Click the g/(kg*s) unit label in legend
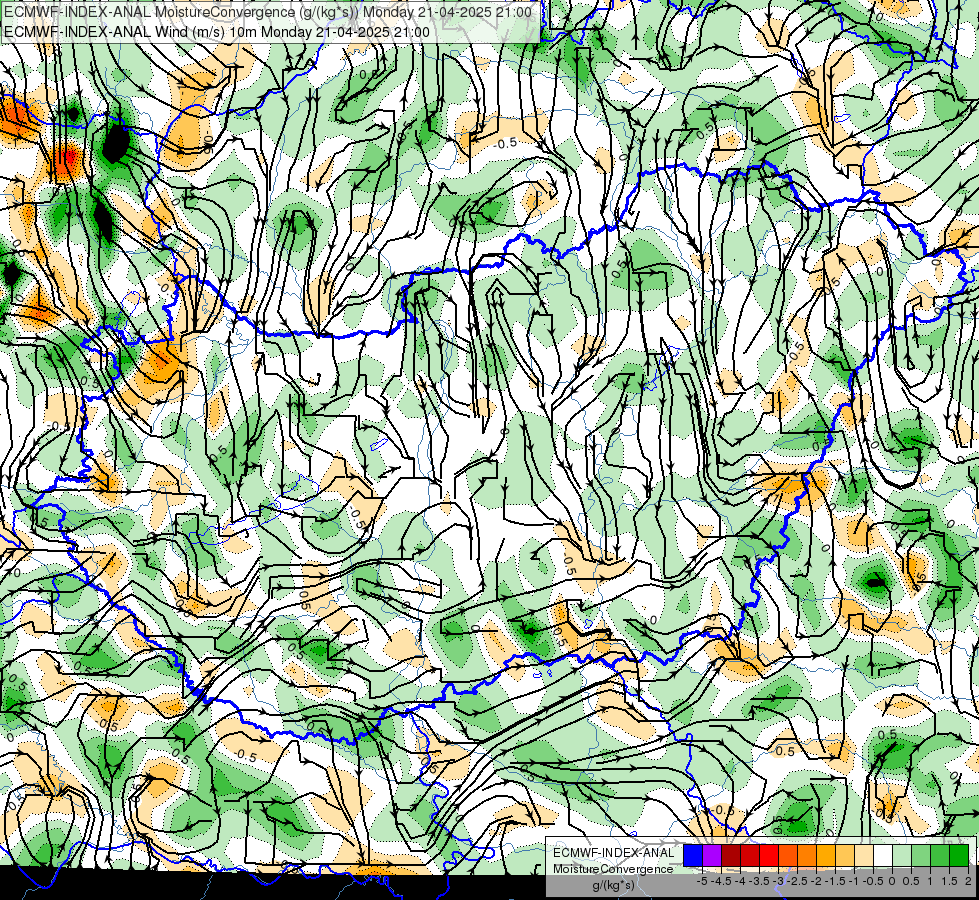The image size is (979, 900). tap(613, 885)
